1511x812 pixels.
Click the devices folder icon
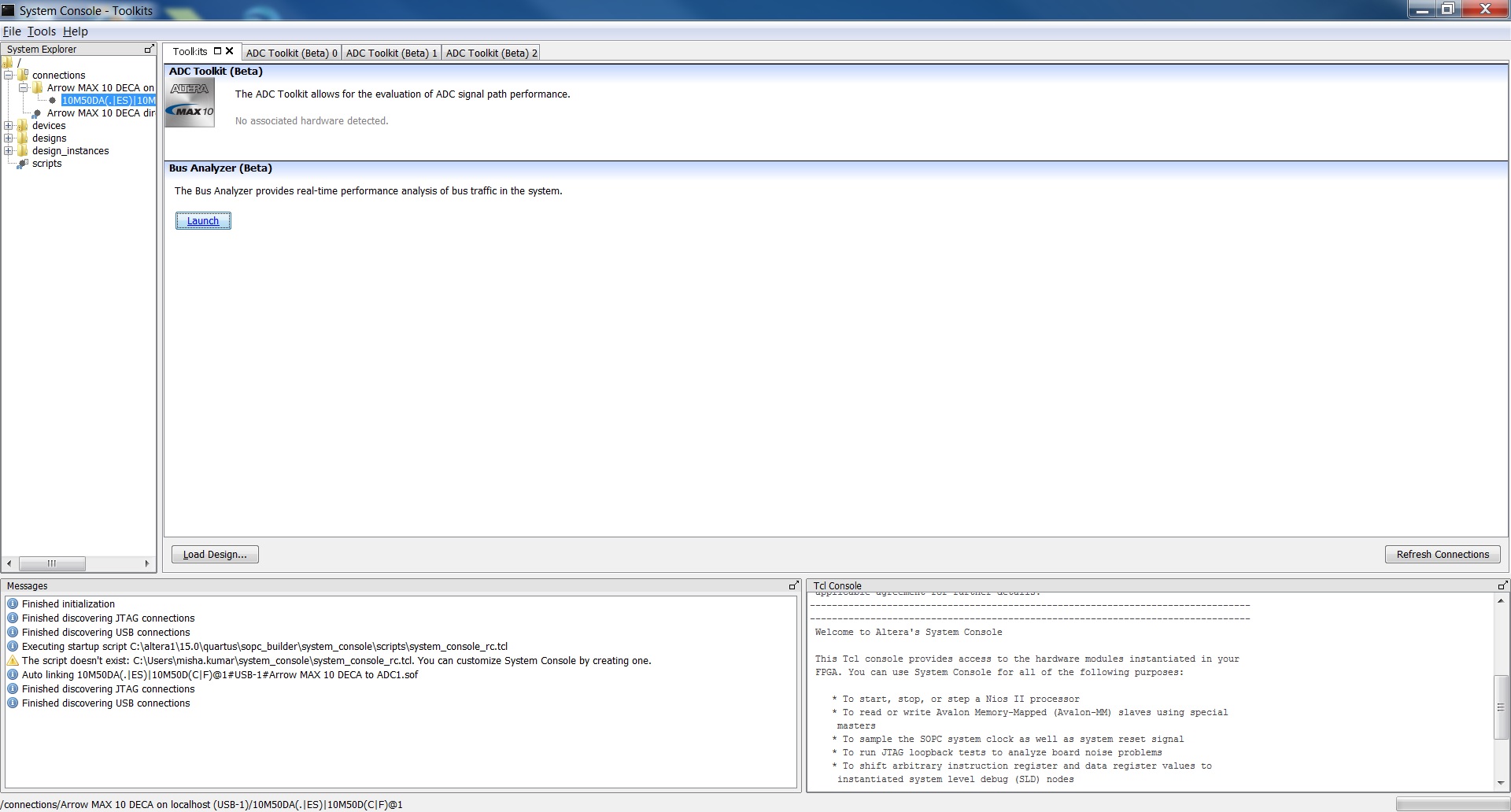(x=23, y=125)
